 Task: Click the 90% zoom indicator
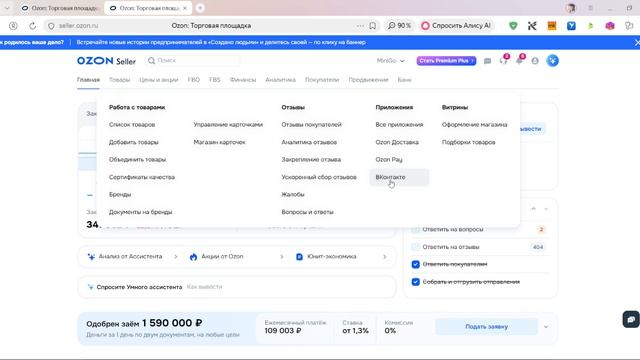pyautogui.click(x=399, y=26)
